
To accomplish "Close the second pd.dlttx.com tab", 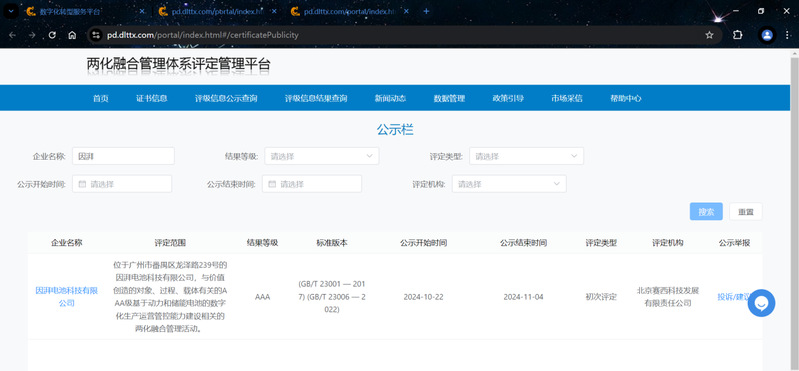I will 275,11.
